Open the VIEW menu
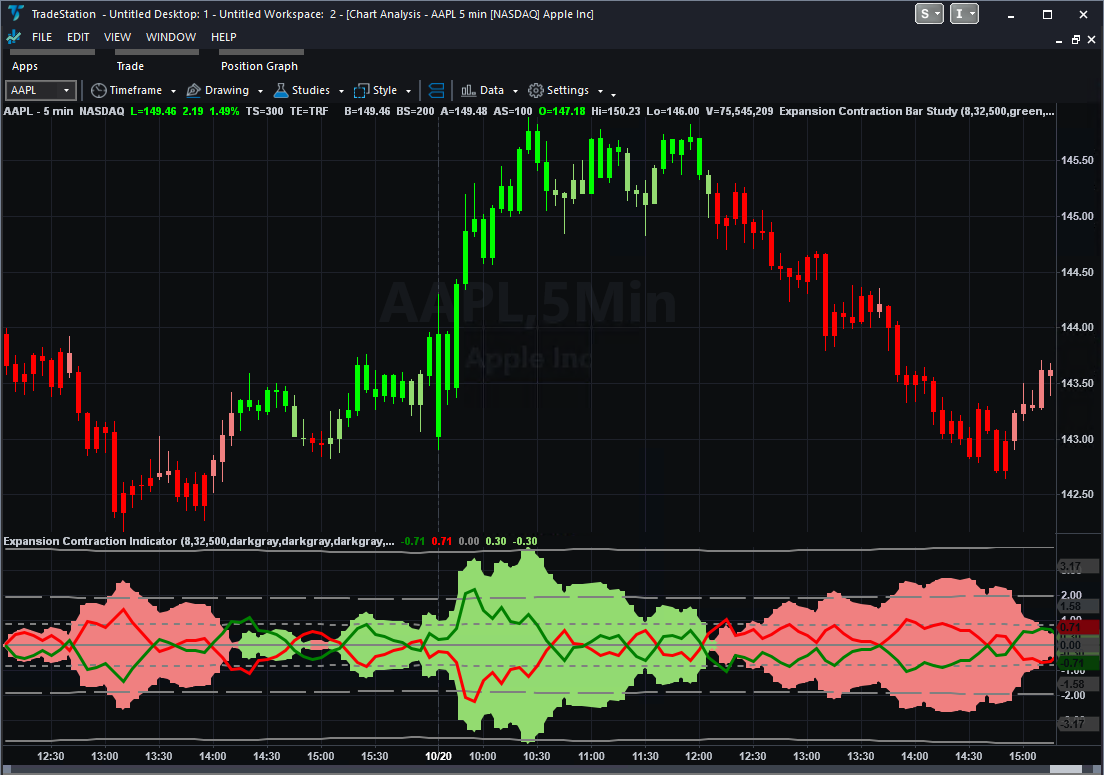This screenshot has height=775, width=1104. tap(118, 37)
